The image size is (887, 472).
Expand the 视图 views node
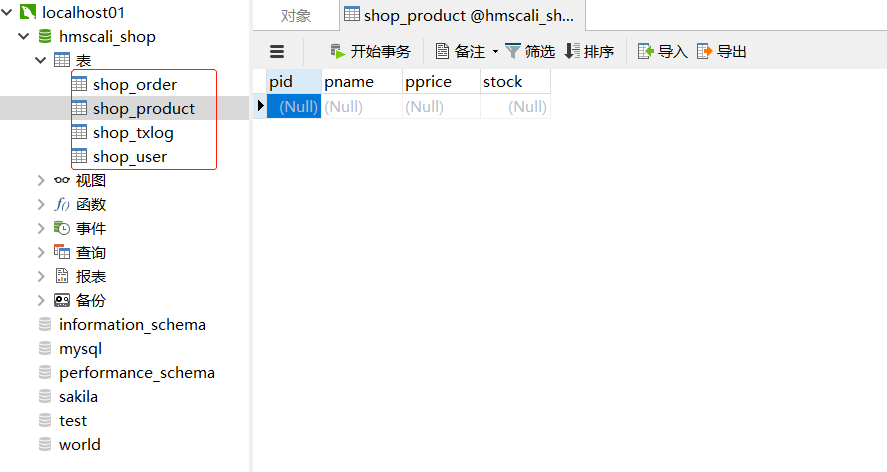coord(41,181)
